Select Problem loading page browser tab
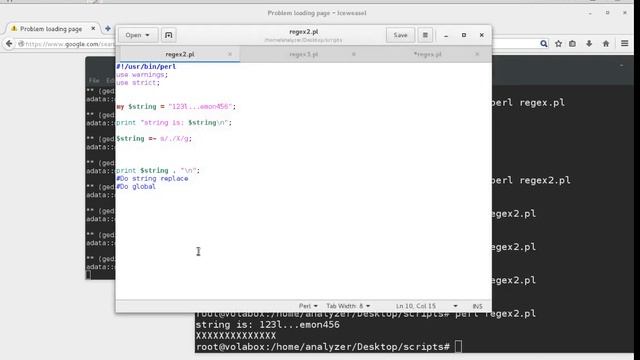 pos(51,29)
